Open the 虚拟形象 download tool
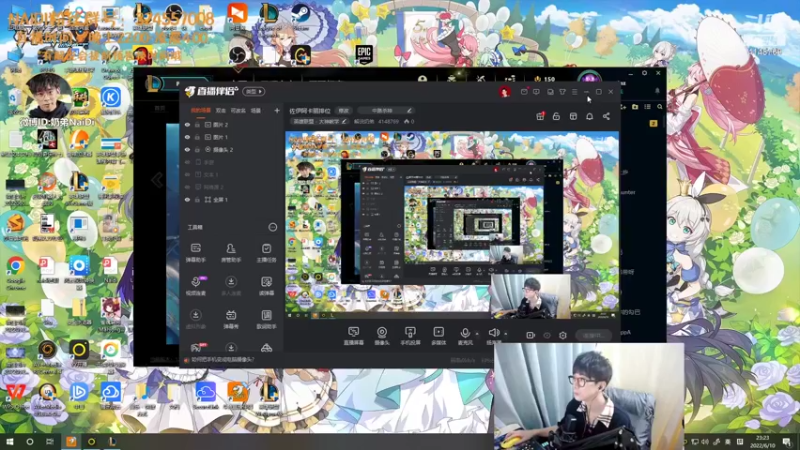Image resolution: width=800 pixels, height=450 pixels. (x=195, y=319)
